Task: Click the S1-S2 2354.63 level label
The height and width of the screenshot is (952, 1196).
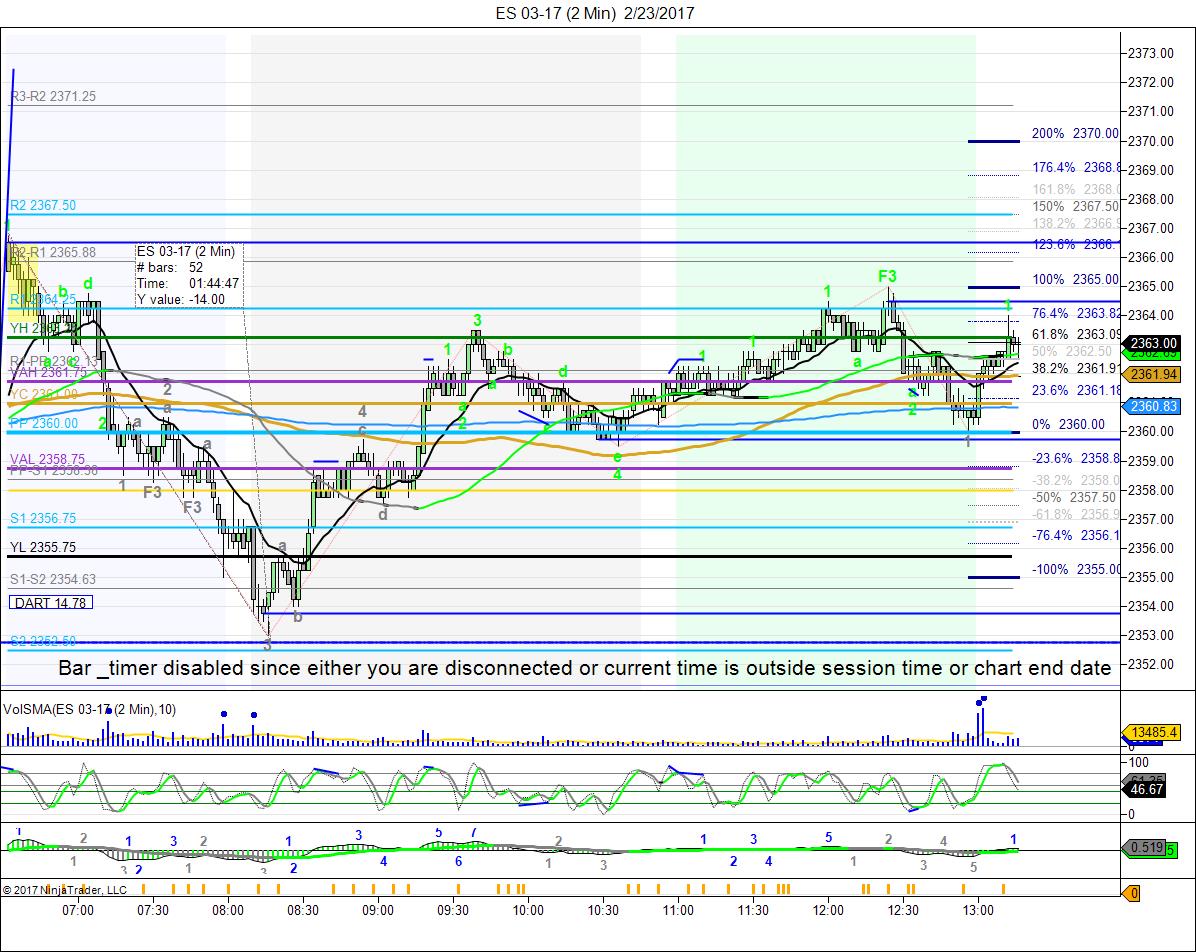Action: pyautogui.click(x=53, y=579)
